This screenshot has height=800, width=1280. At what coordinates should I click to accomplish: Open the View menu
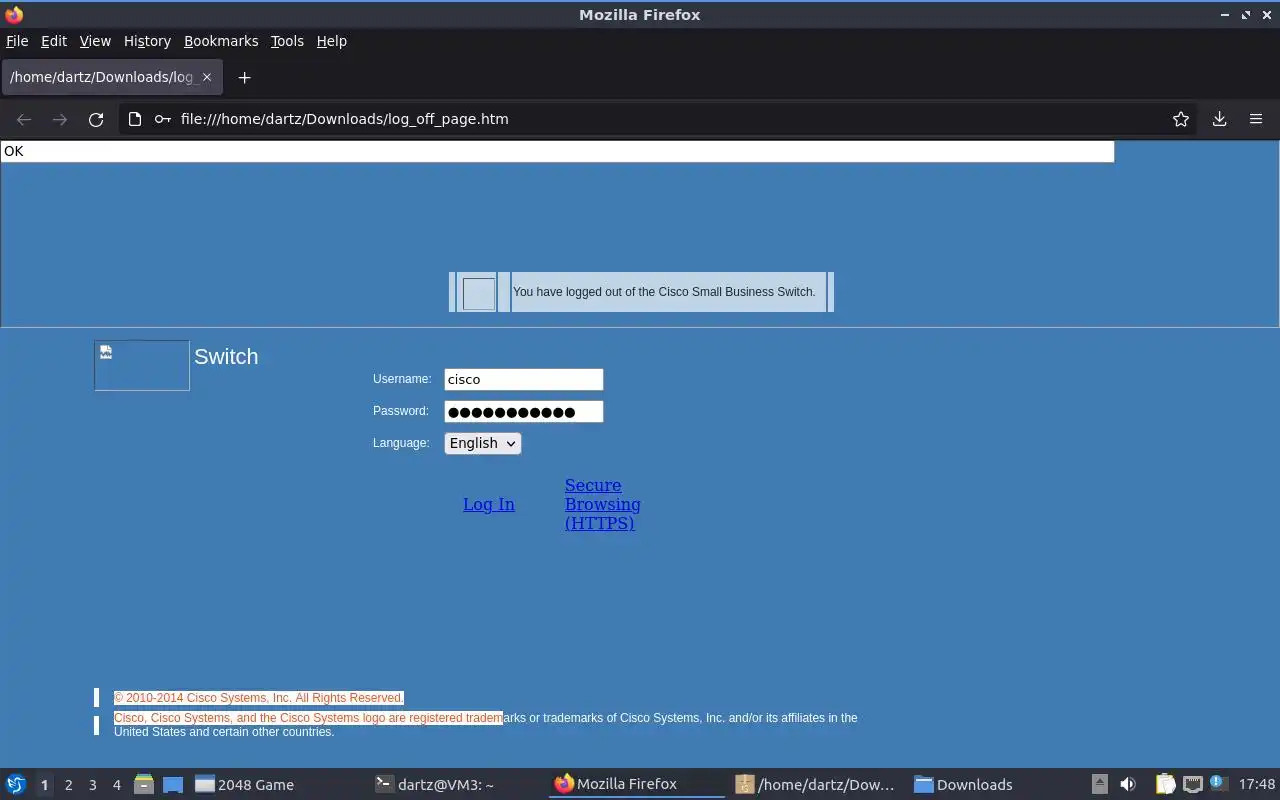[95, 41]
